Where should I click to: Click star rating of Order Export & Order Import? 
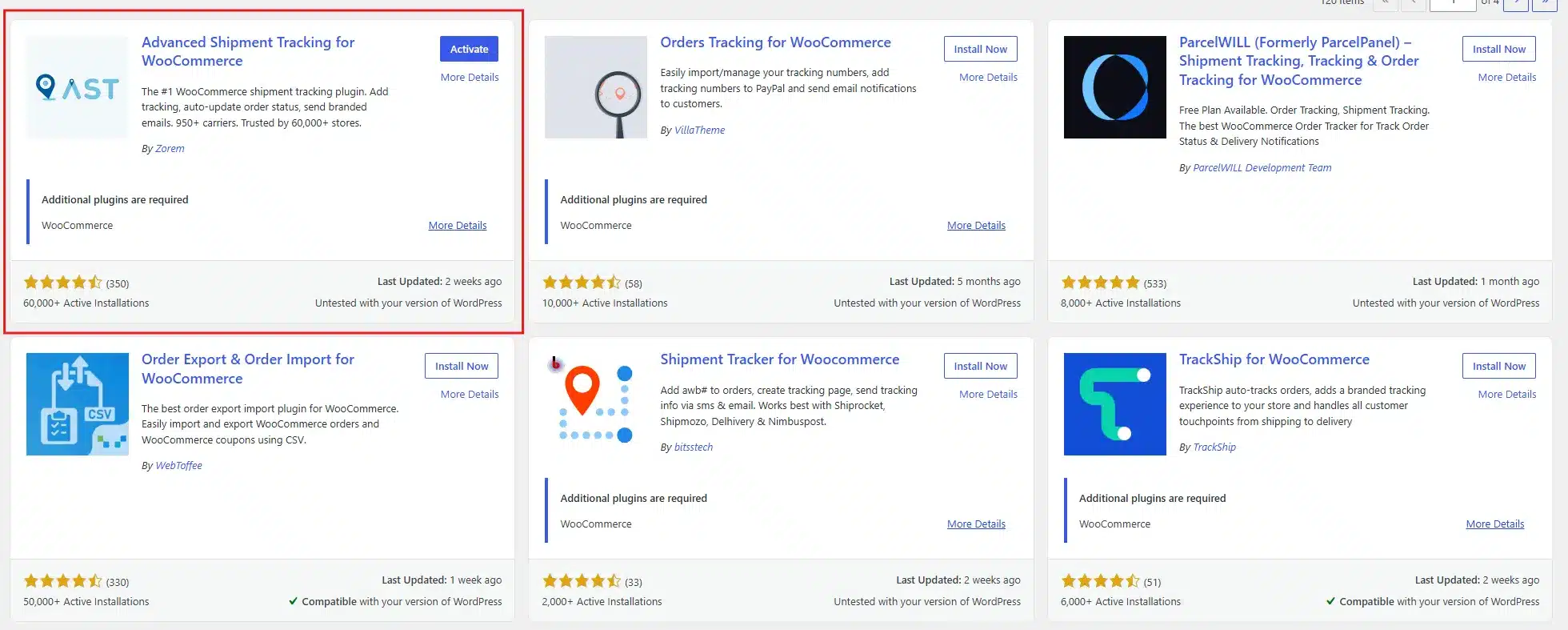(x=63, y=580)
